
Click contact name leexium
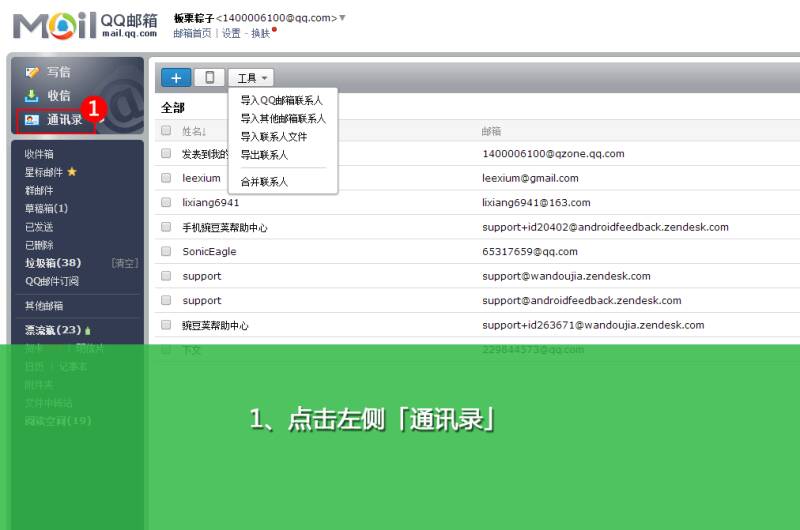point(202,178)
